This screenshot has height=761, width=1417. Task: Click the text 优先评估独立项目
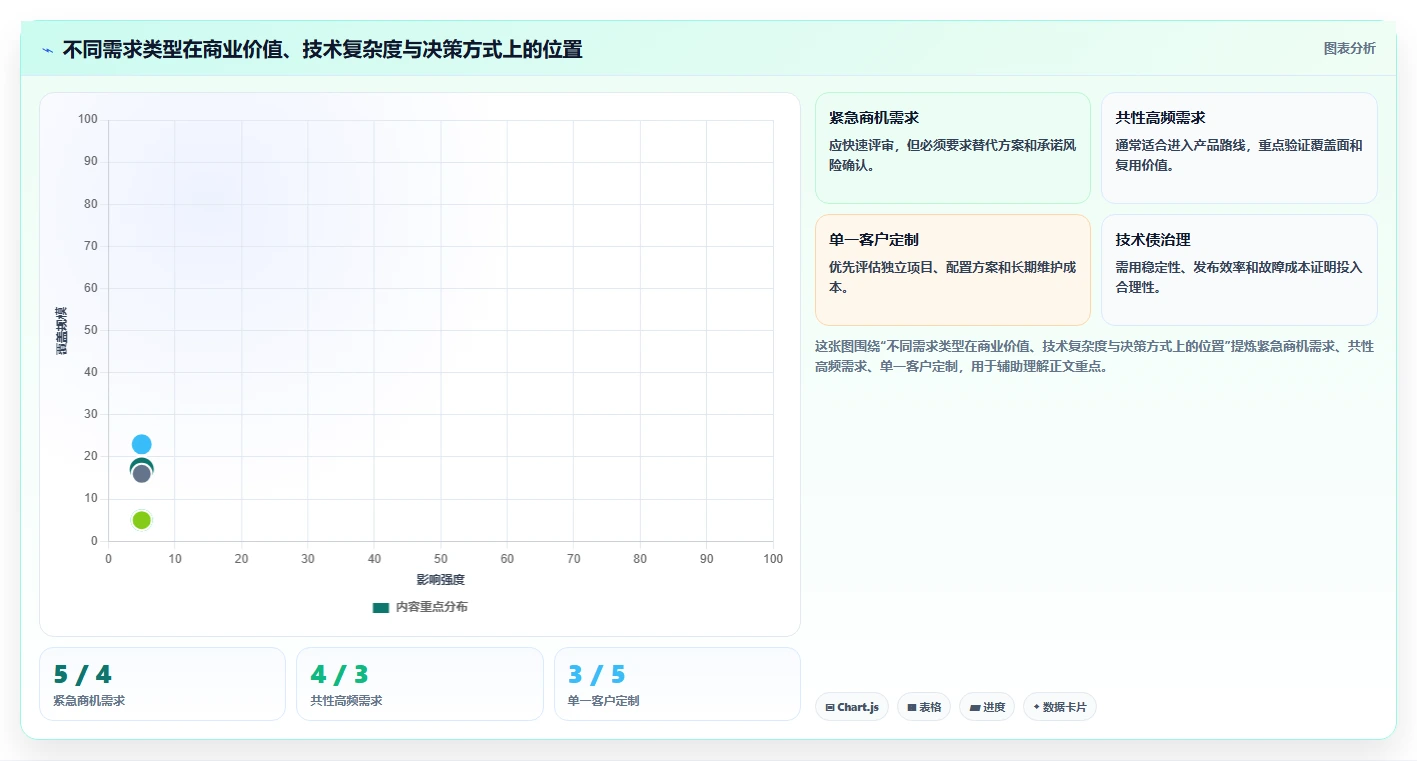(x=952, y=277)
